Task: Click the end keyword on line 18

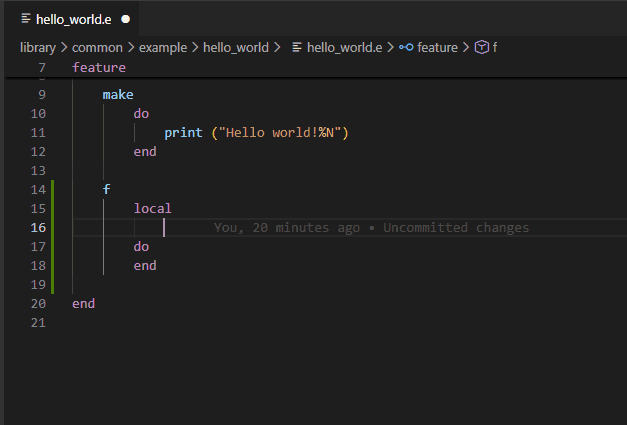Action: point(145,265)
